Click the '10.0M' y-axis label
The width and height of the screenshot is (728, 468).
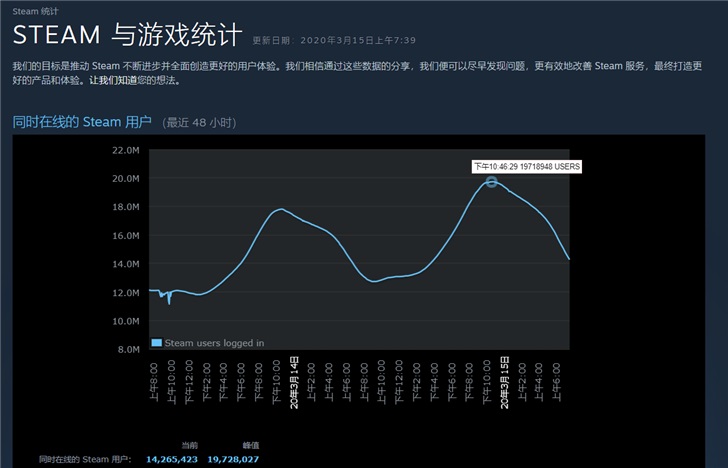click(x=125, y=321)
